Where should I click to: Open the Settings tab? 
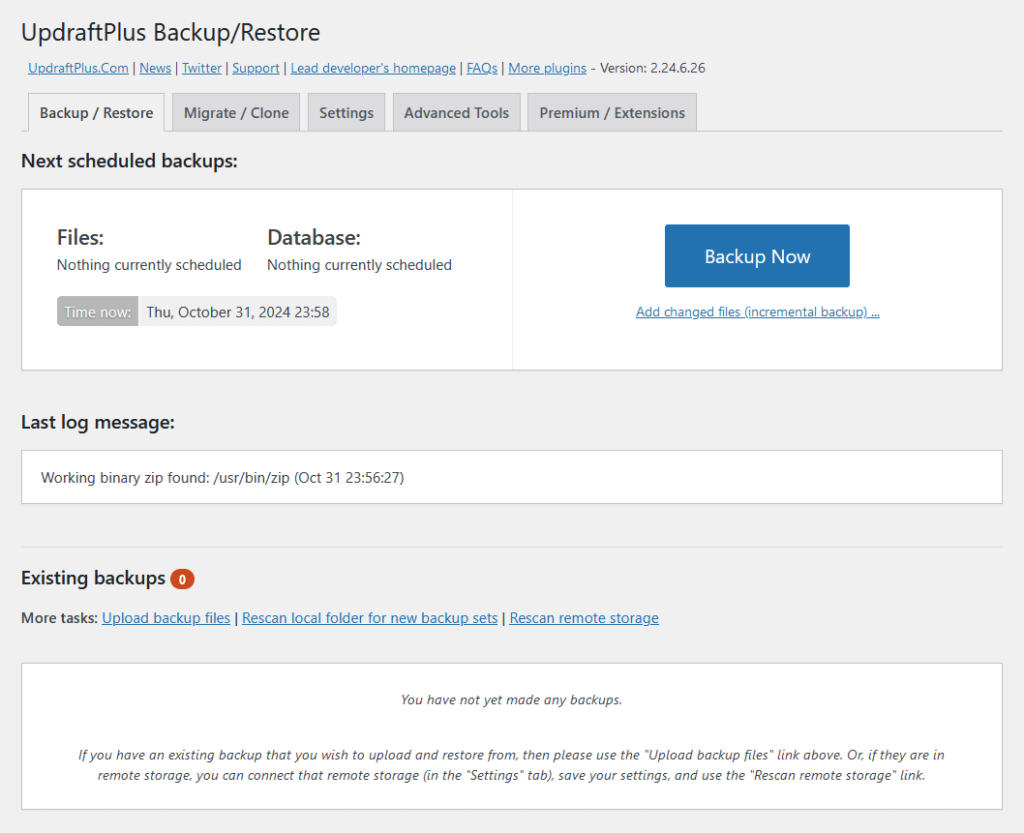tap(346, 112)
